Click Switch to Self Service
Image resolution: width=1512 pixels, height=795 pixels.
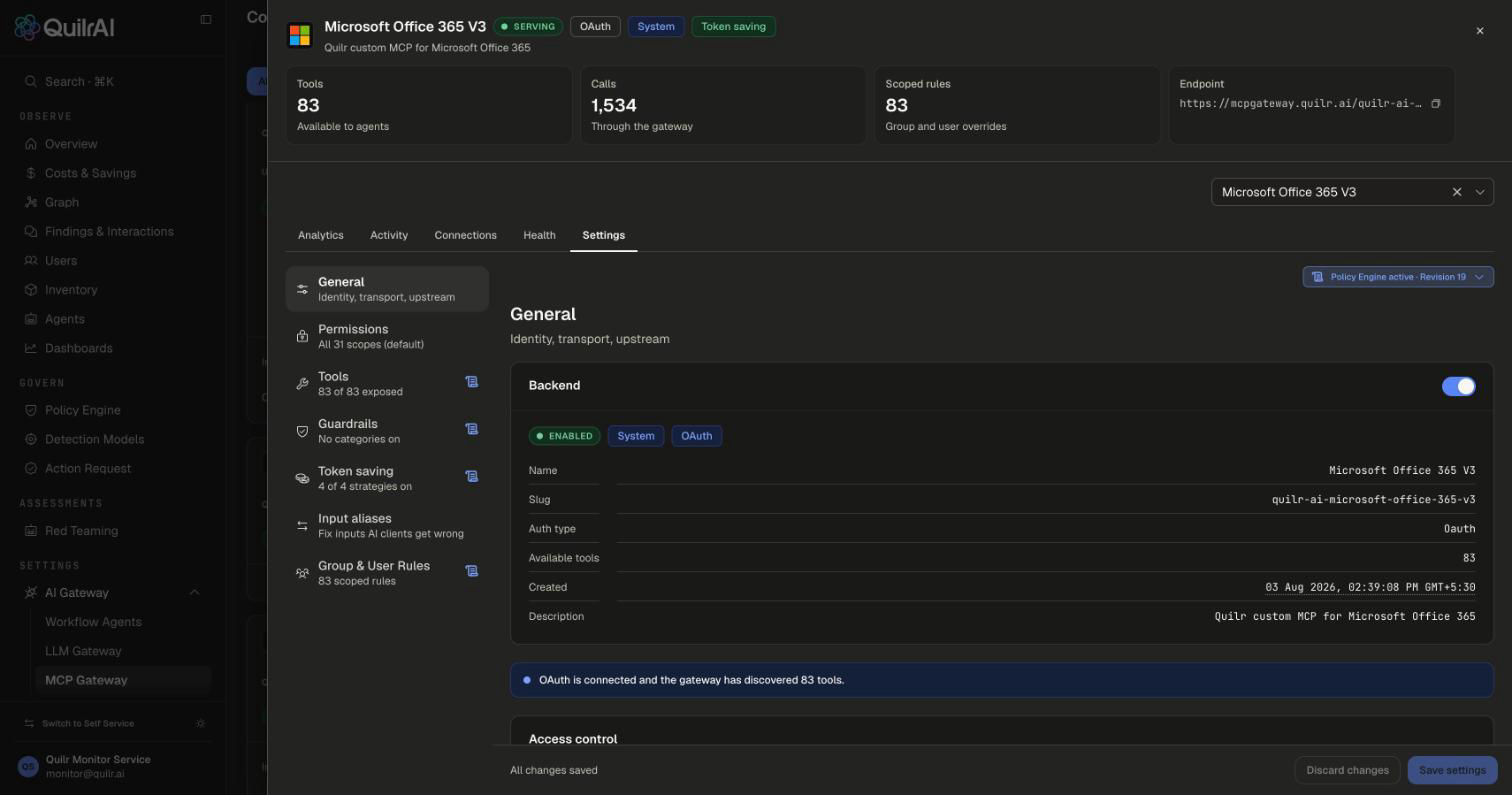coord(88,723)
